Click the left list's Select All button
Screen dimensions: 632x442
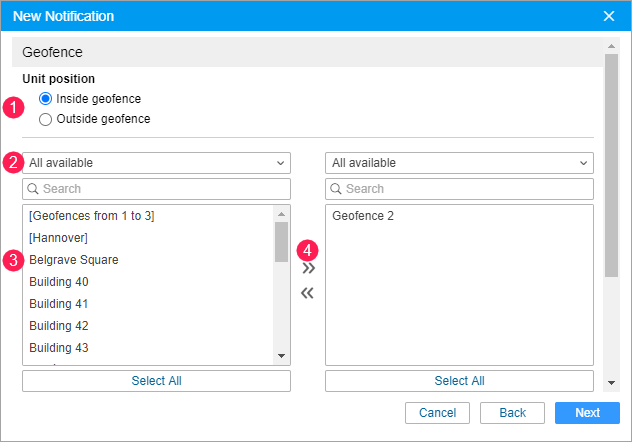point(156,381)
